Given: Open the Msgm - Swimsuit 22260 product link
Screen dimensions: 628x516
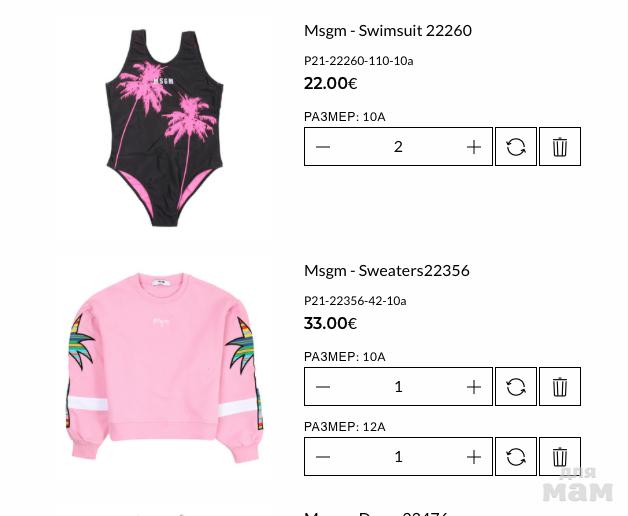Looking at the screenshot, I should point(388,30).
